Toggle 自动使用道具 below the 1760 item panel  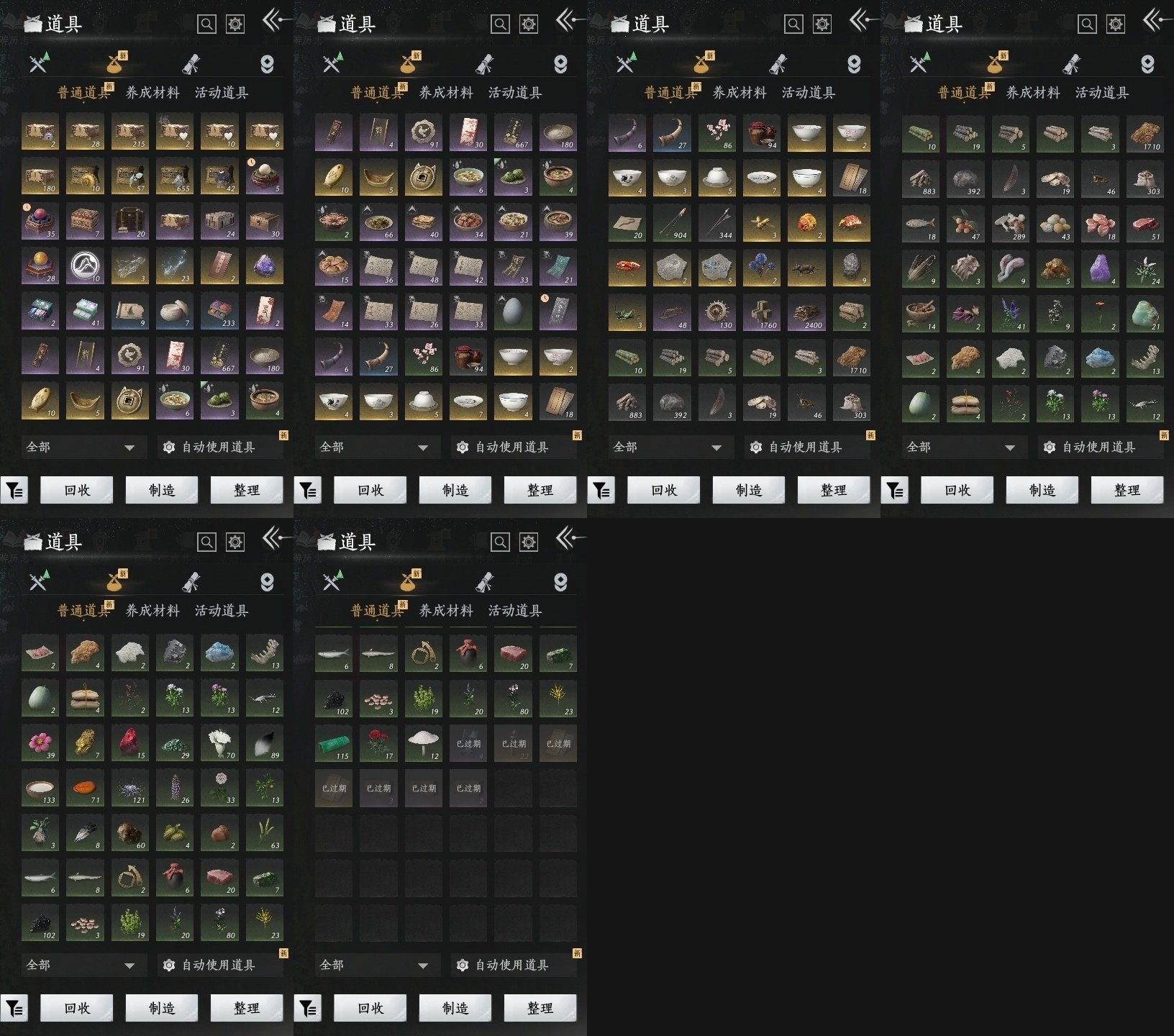(807, 447)
